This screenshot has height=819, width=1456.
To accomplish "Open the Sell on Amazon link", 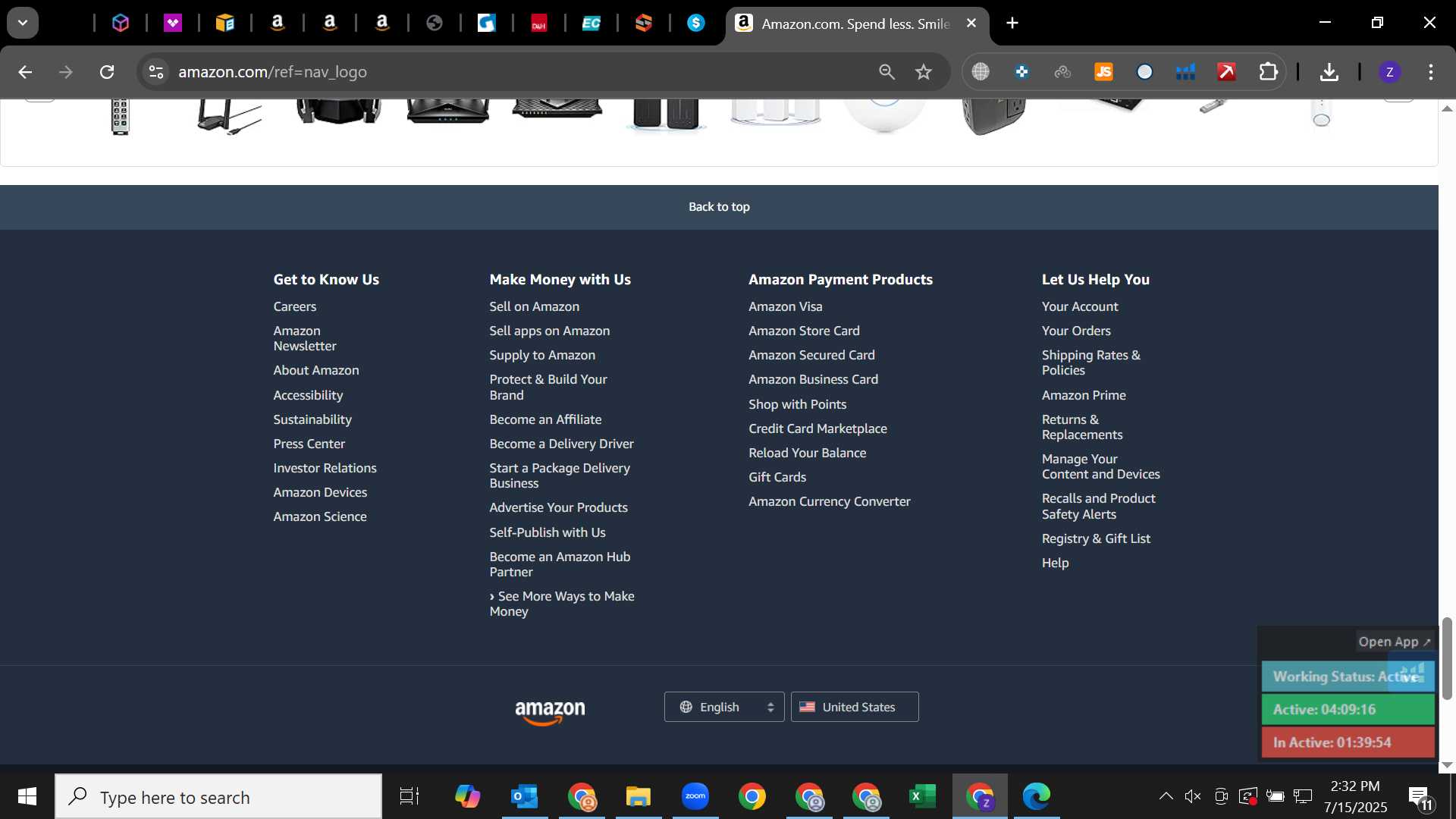I will click(534, 306).
